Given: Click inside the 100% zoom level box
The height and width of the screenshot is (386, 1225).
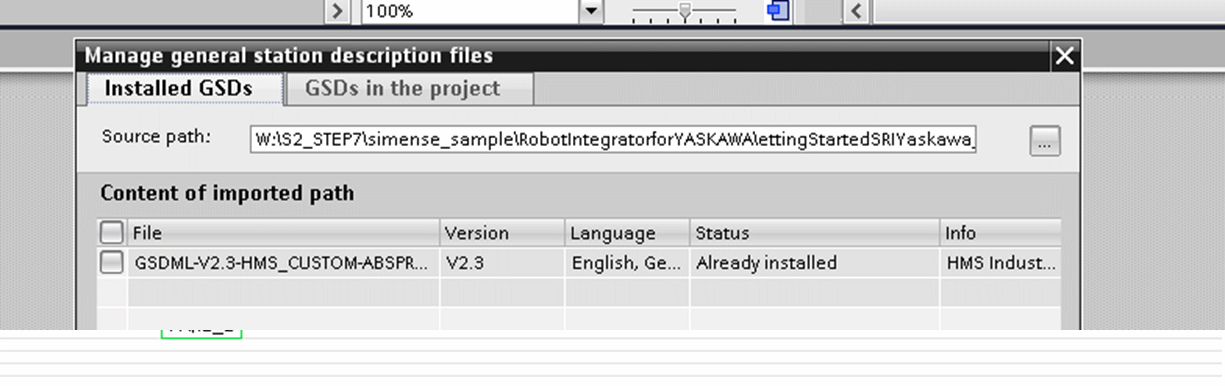Looking at the screenshot, I should click(469, 11).
